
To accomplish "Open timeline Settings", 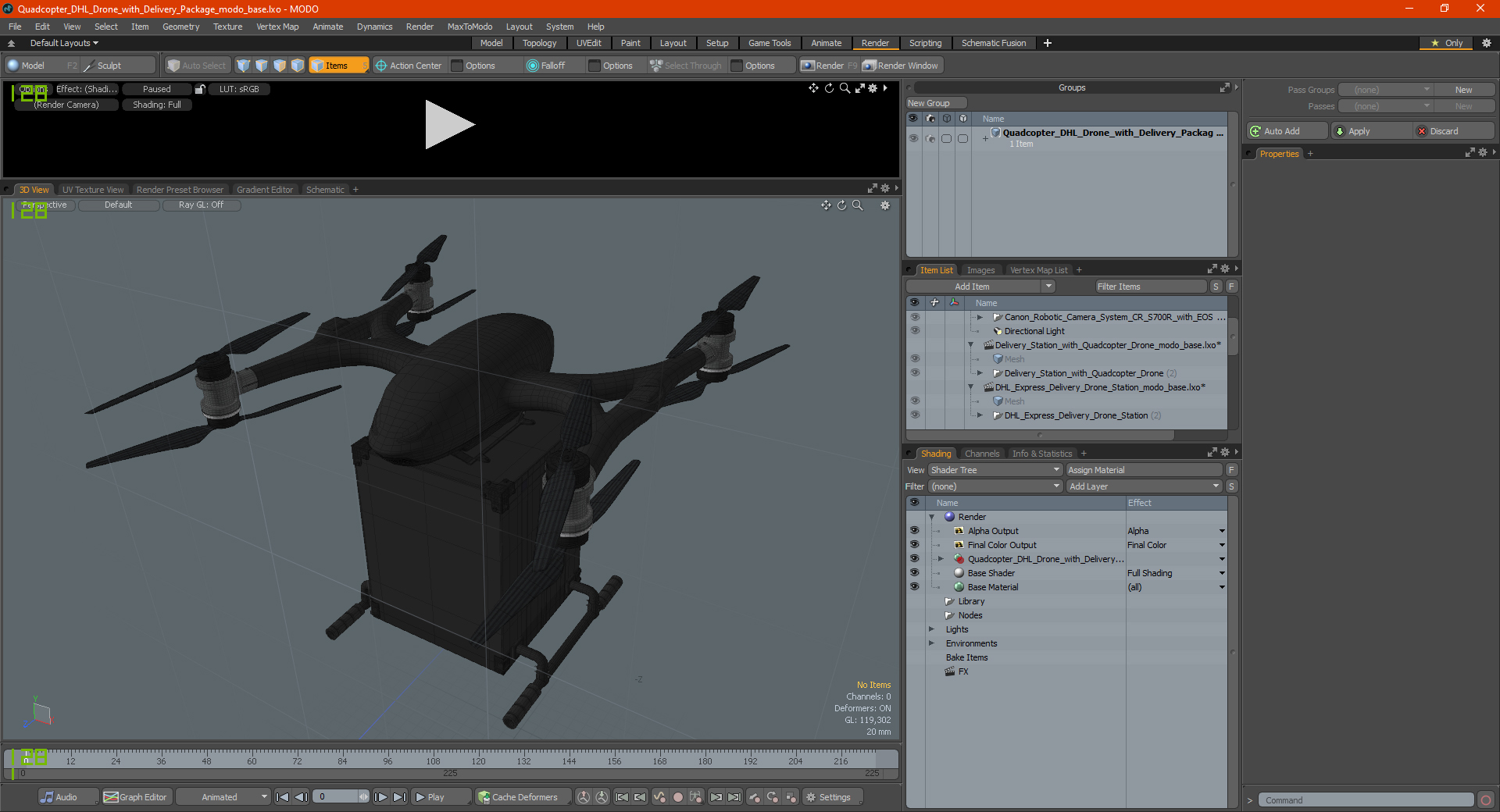I will pyautogui.click(x=832, y=797).
